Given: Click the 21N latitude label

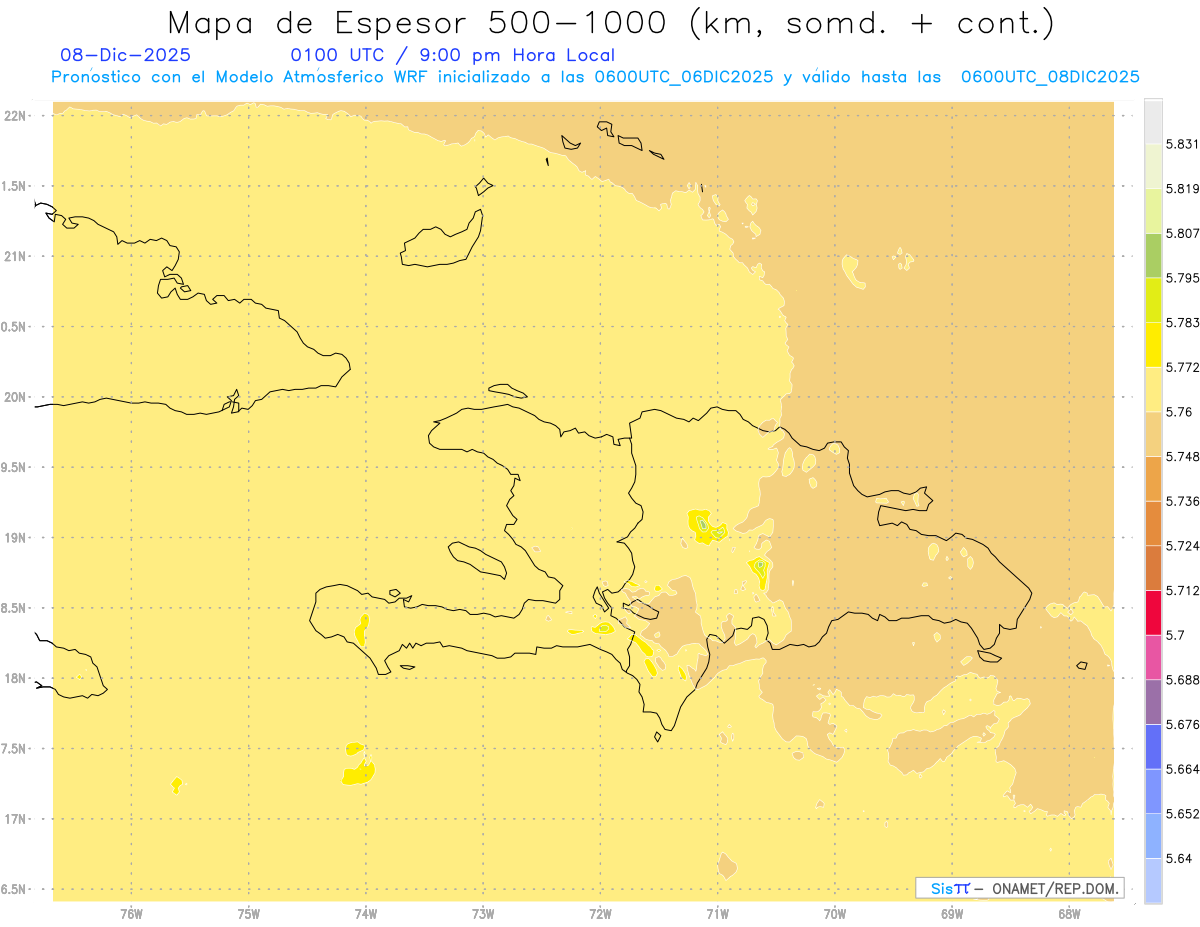Looking at the screenshot, I should click(x=15, y=256).
